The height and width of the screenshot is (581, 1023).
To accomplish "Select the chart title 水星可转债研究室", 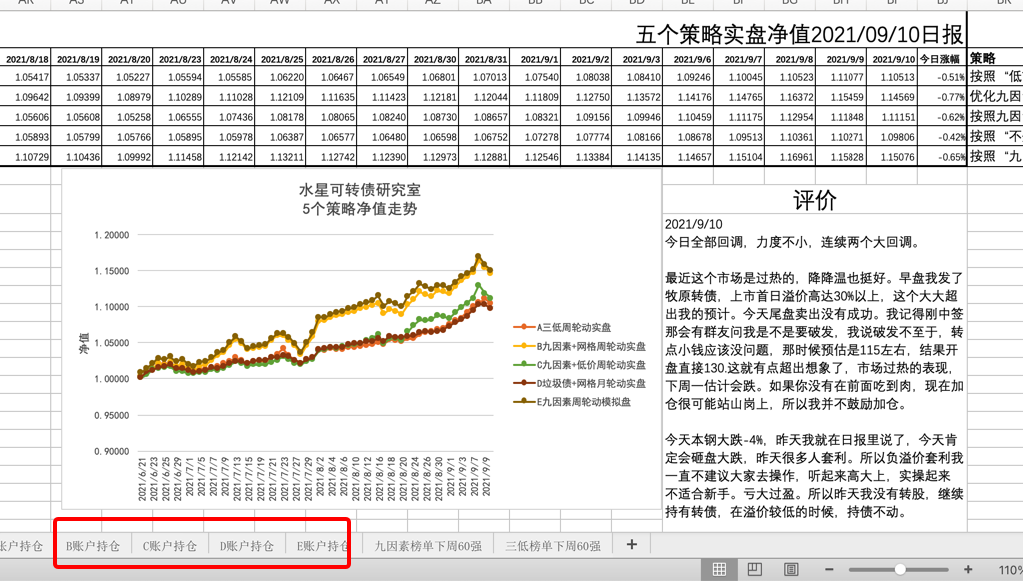I will tap(359, 190).
